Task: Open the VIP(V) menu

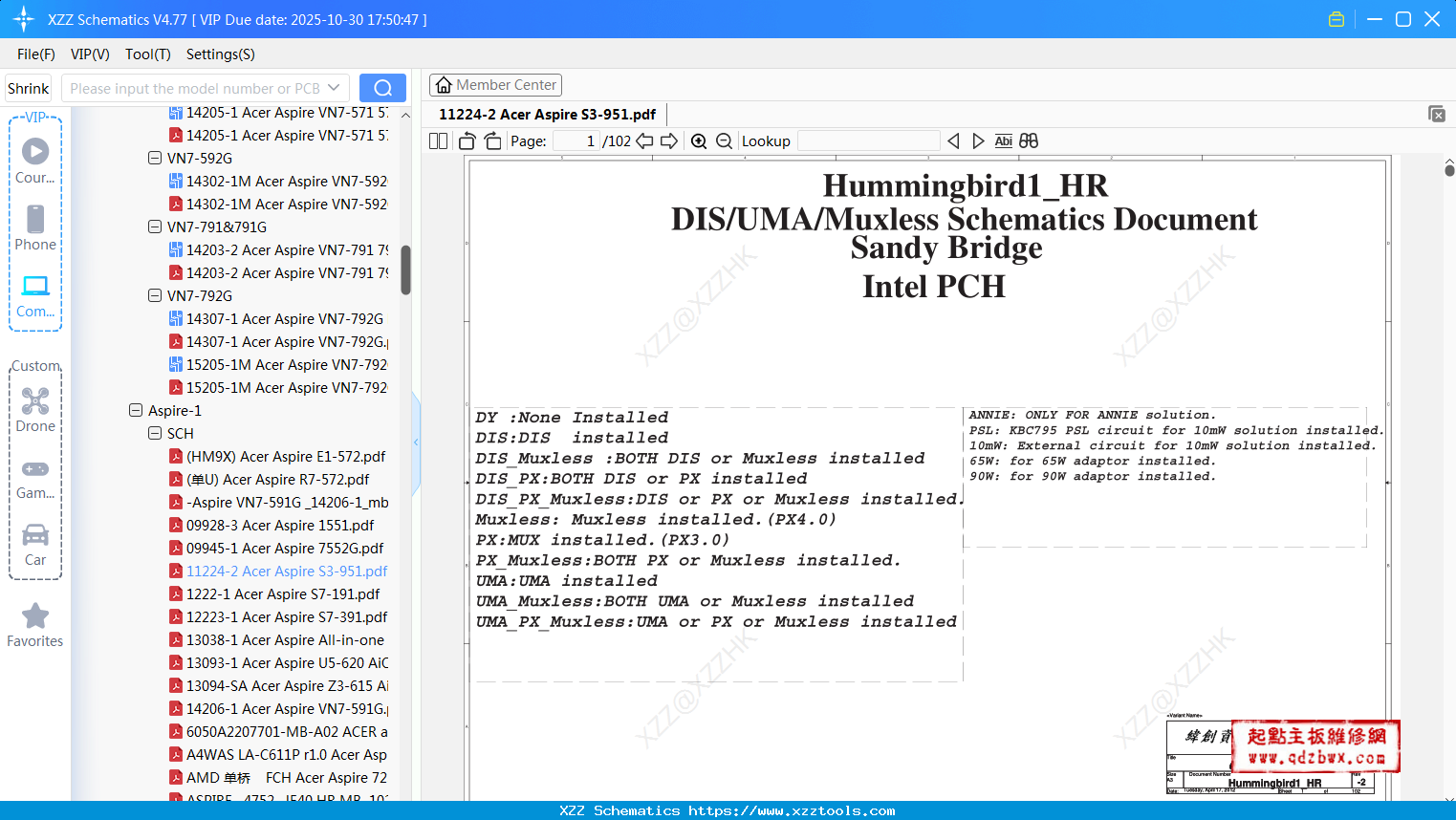Action: [x=90, y=54]
